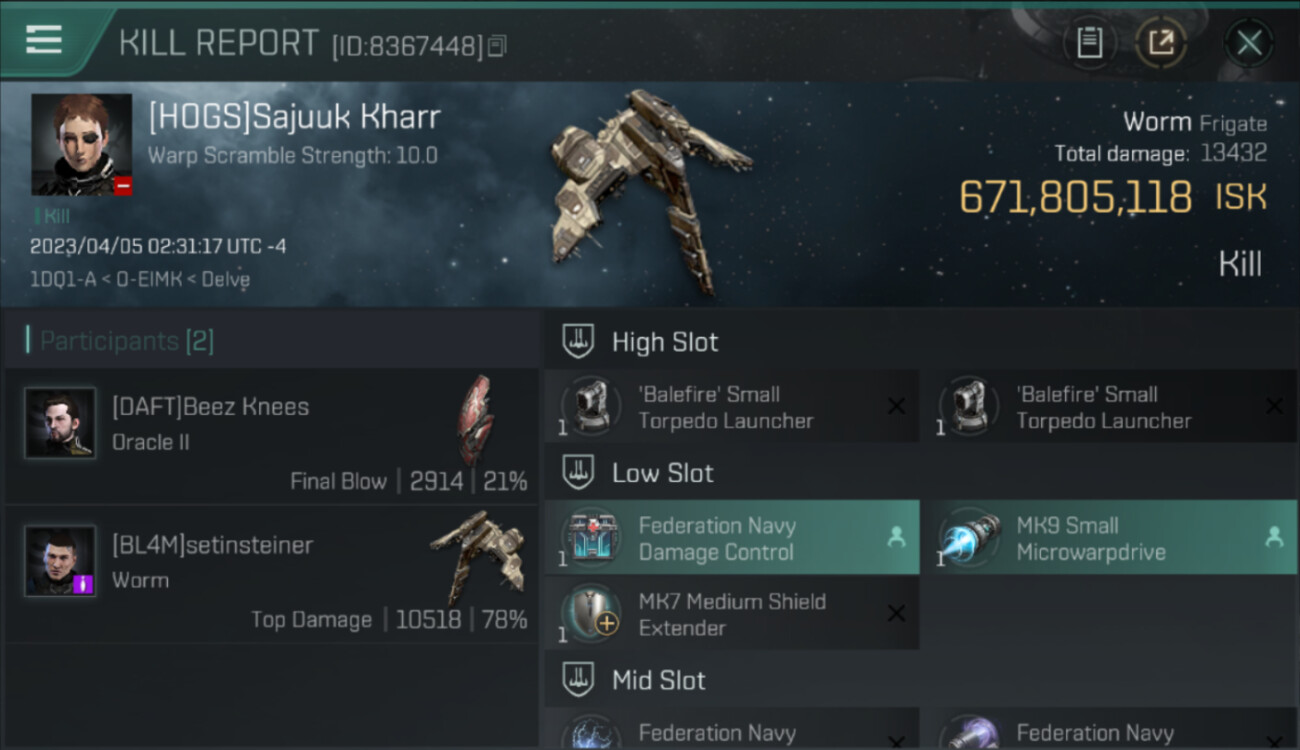
Task: Click the X mark on Shield Extender
Action: (896, 614)
